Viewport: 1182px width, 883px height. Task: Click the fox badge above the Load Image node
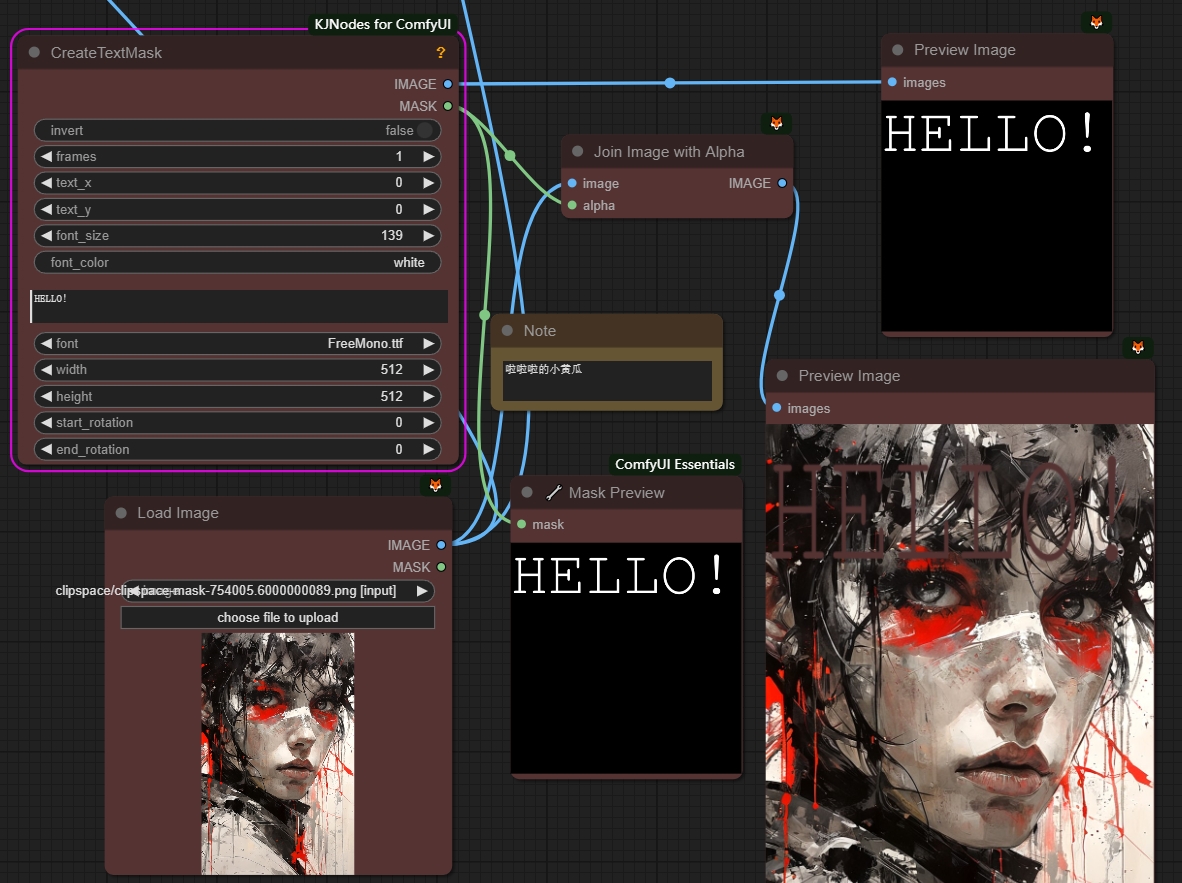pyautogui.click(x=436, y=485)
